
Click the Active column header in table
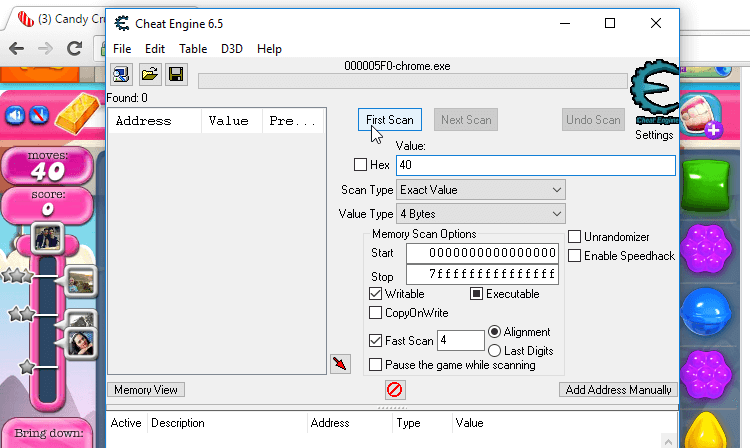(x=126, y=423)
